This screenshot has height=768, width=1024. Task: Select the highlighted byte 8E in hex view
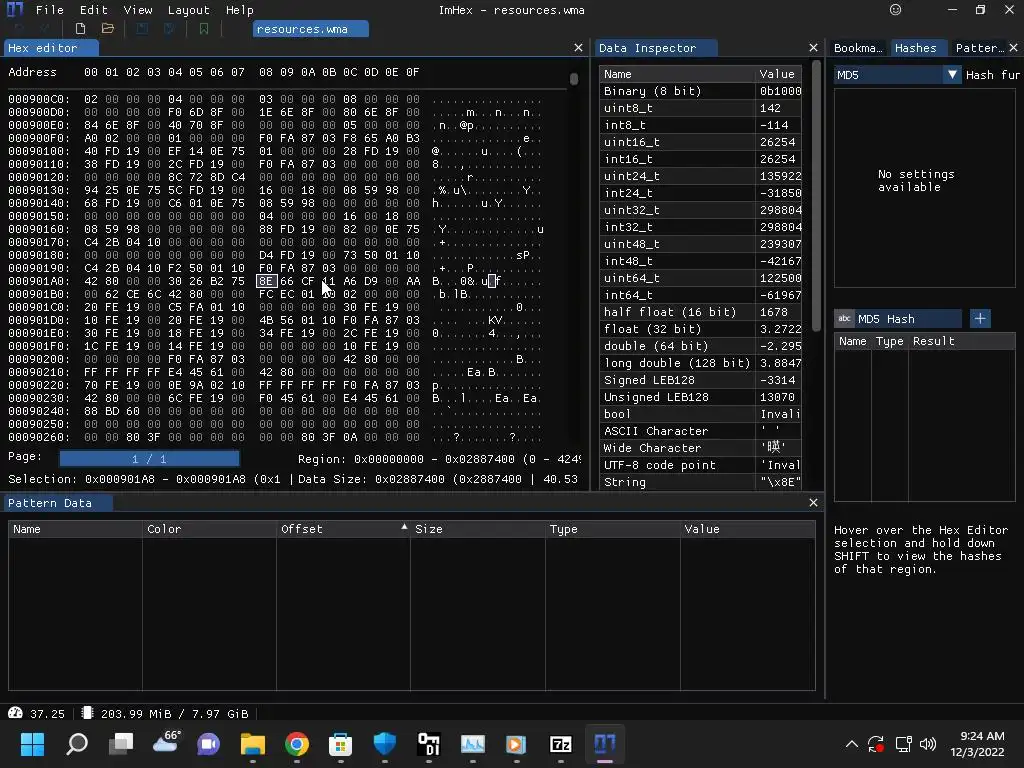coord(266,281)
